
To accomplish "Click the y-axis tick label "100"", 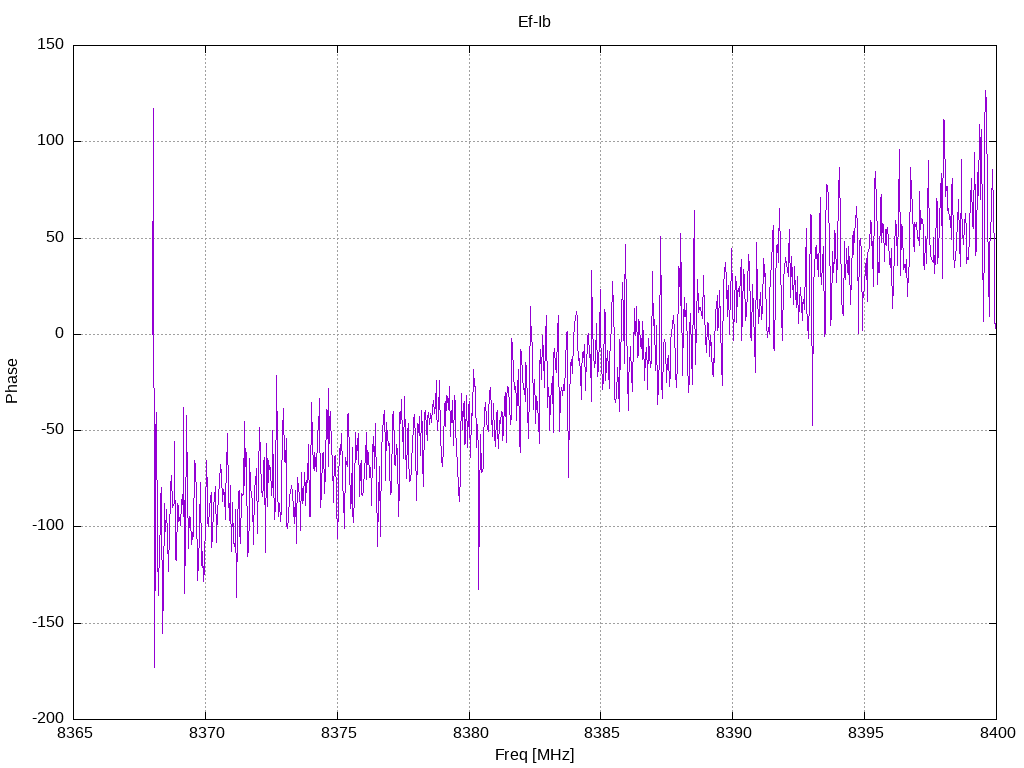I will [x=51, y=140].
